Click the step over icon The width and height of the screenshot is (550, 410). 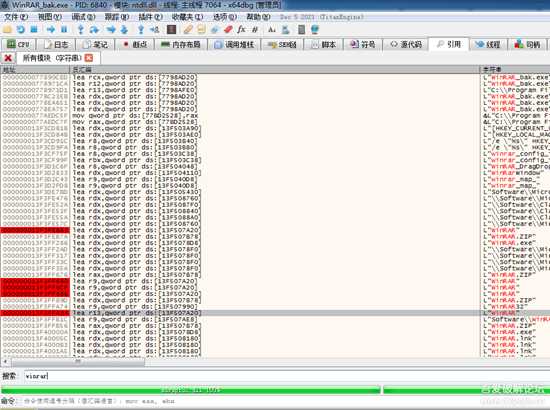coord(94,30)
